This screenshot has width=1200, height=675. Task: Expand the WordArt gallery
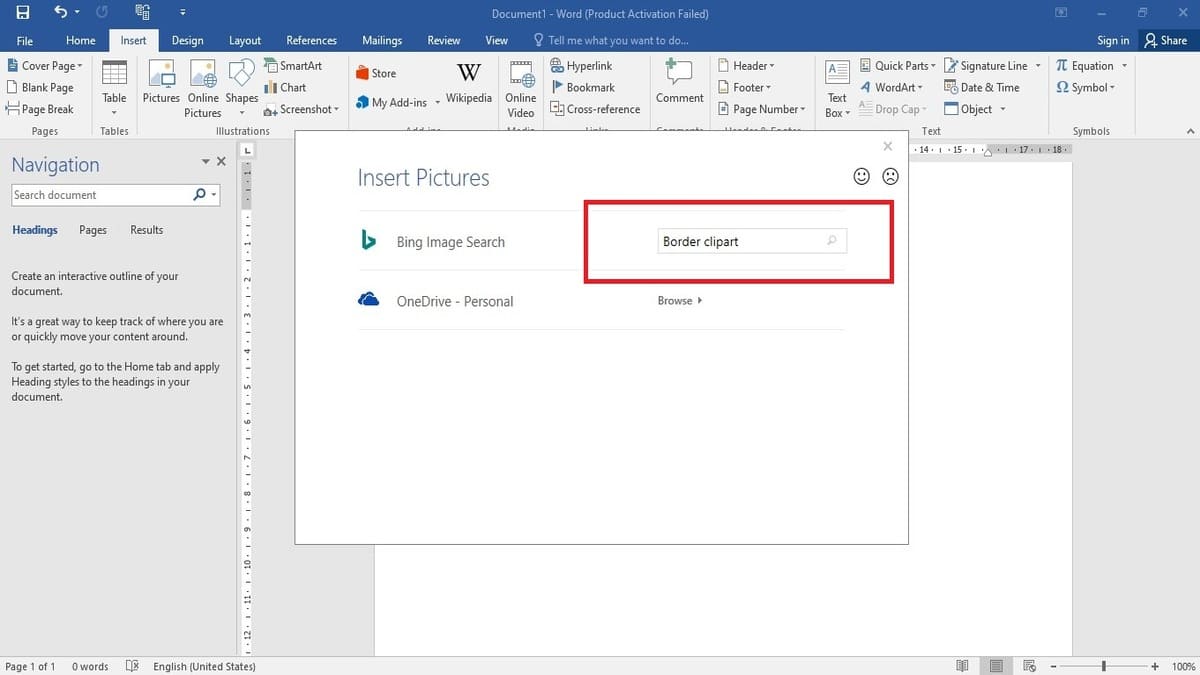point(893,87)
